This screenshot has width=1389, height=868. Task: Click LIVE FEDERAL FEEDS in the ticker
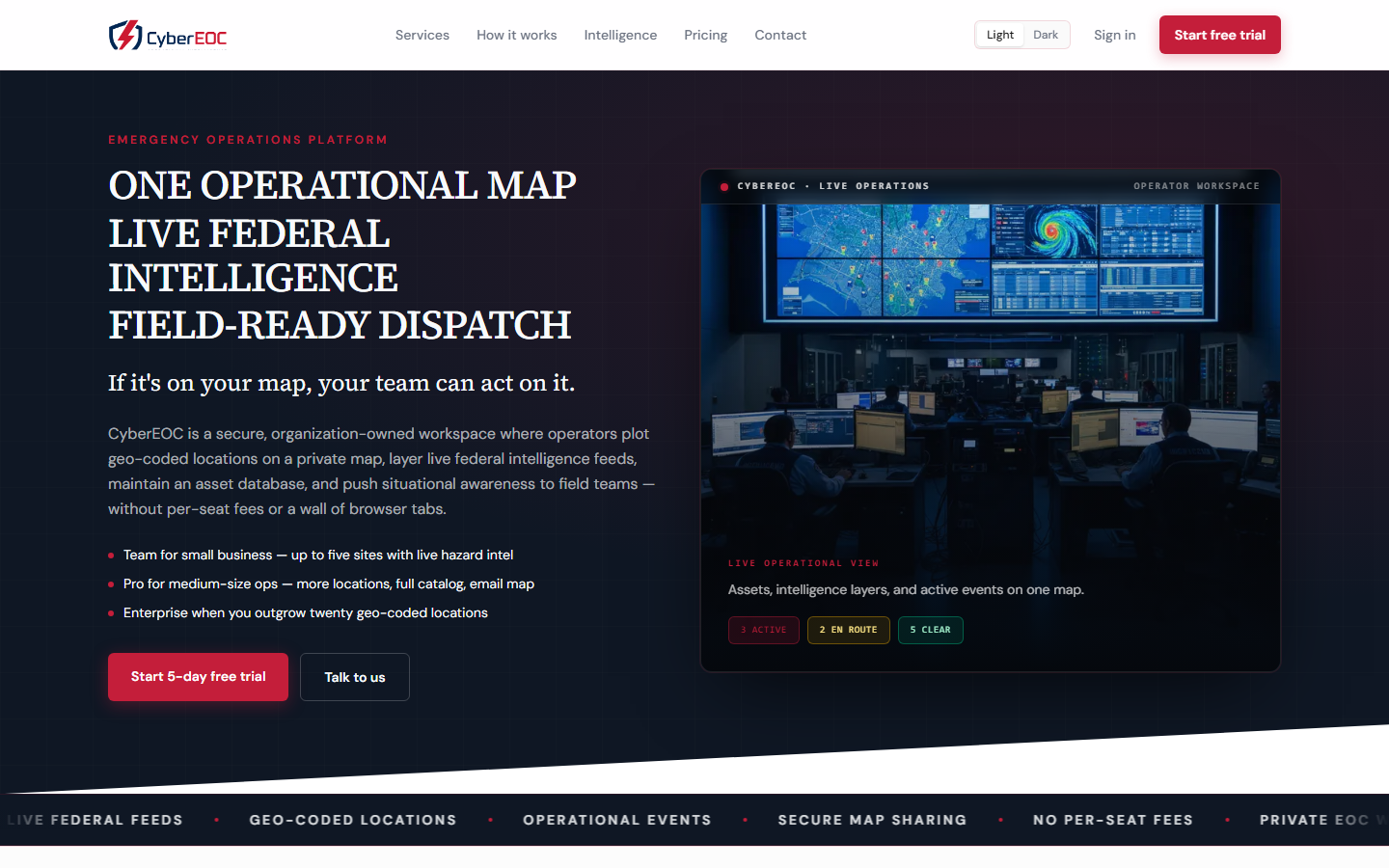(95, 820)
